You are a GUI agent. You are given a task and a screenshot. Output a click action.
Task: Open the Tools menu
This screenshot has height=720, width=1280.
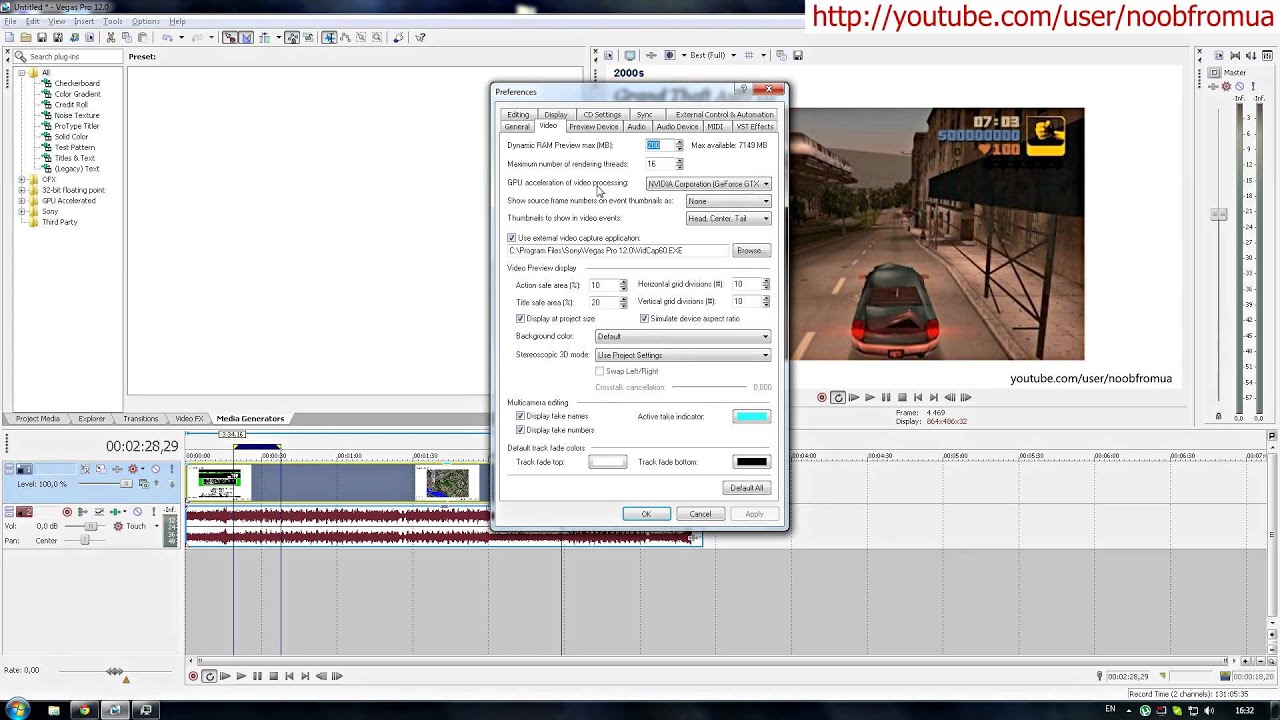pos(112,21)
